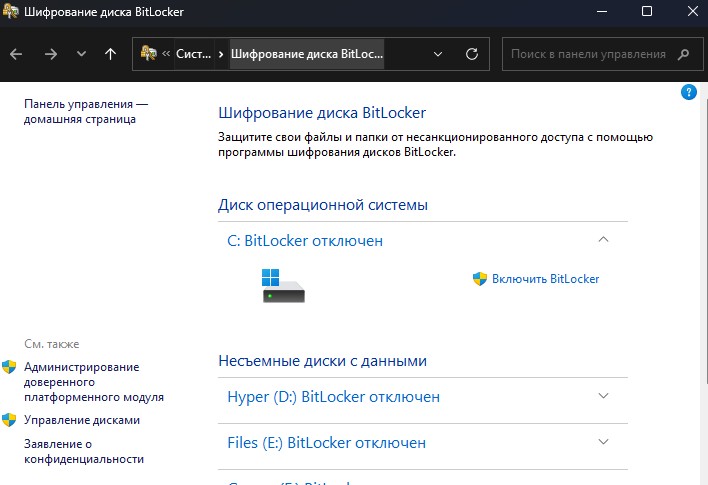This screenshot has height=485, width=708.
Task: Open the 'Сист...' breadcrumb segment
Action: (x=193, y=54)
